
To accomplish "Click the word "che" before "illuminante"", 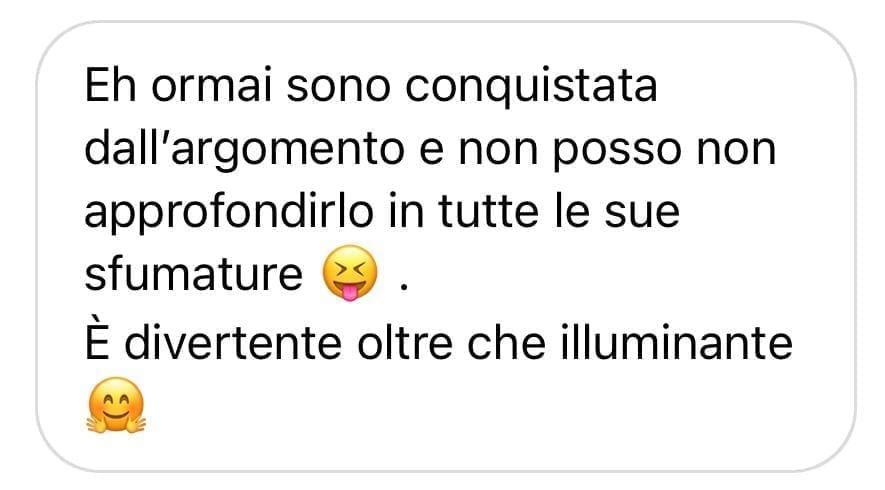I will (x=506, y=342).
